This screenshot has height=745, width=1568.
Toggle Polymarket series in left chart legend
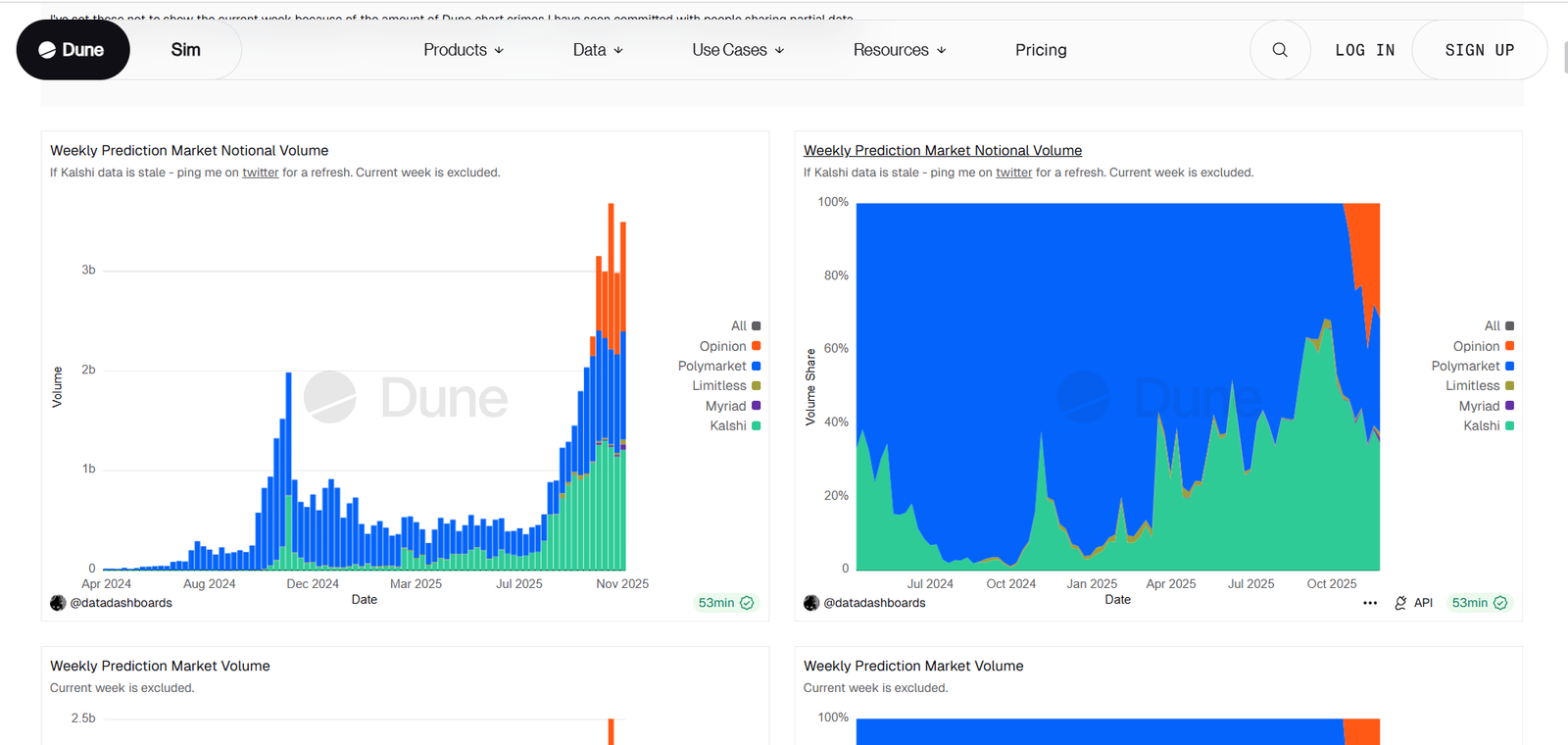click(712, 367)
